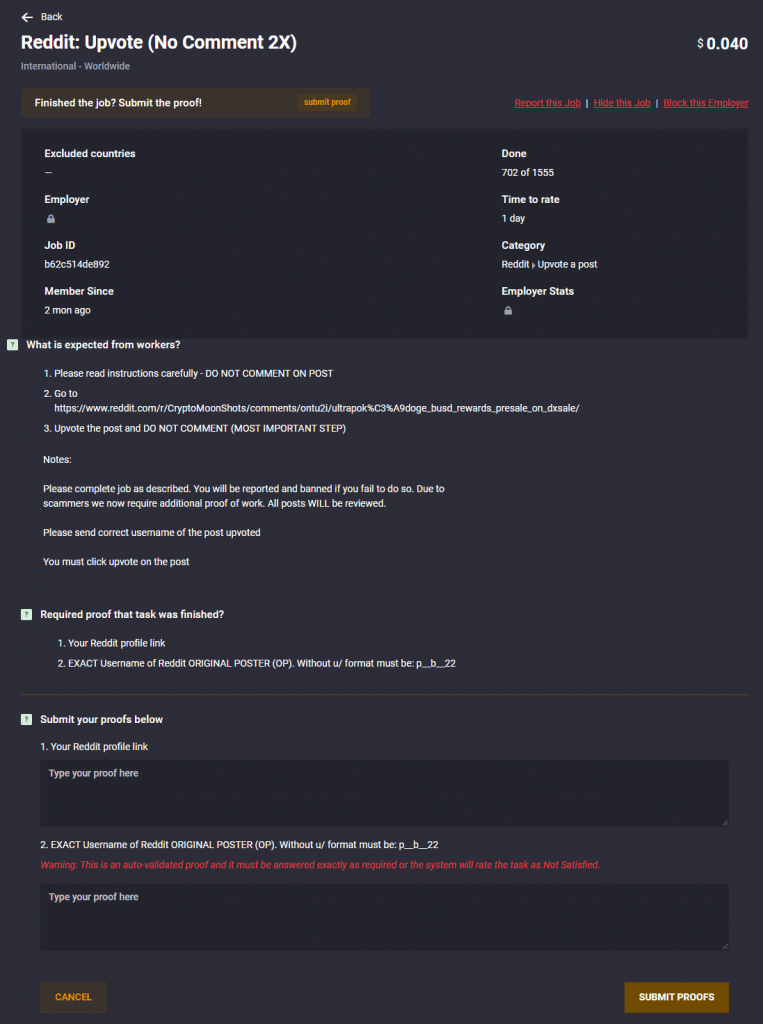Grab resize handle of profile link text area
763x1024 pixels.
(725, 823)
